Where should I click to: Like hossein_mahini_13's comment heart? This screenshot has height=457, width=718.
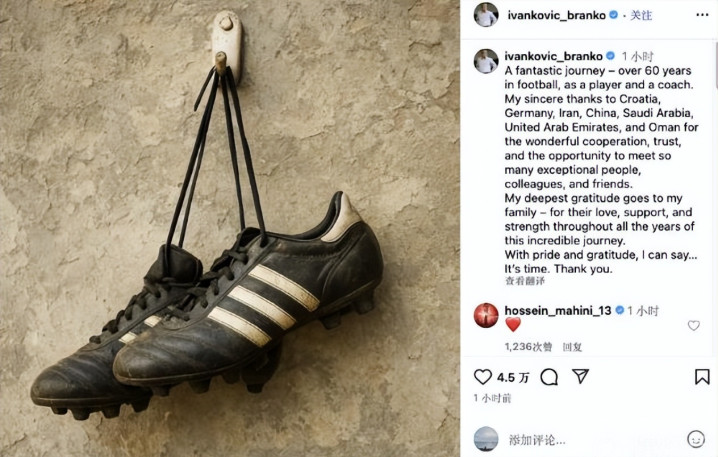click(694, 325)
